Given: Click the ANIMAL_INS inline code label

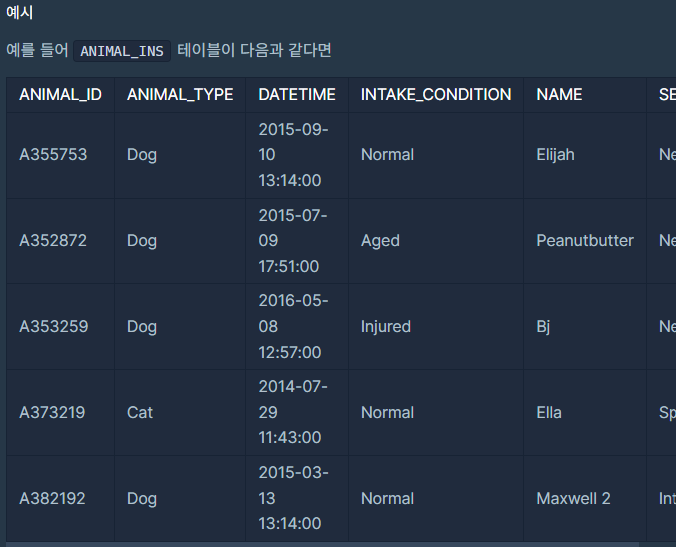Looking at the screenshot, I should point(122,51).
